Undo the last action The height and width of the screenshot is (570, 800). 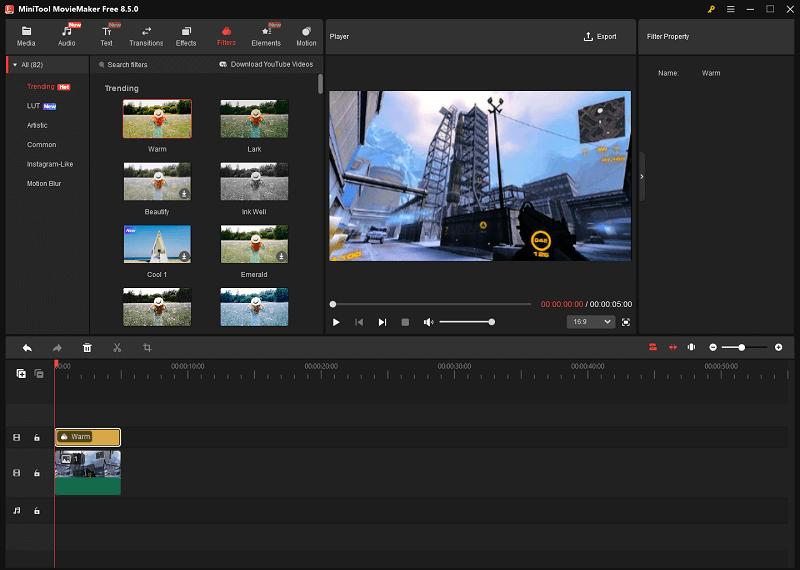point(27,348)
